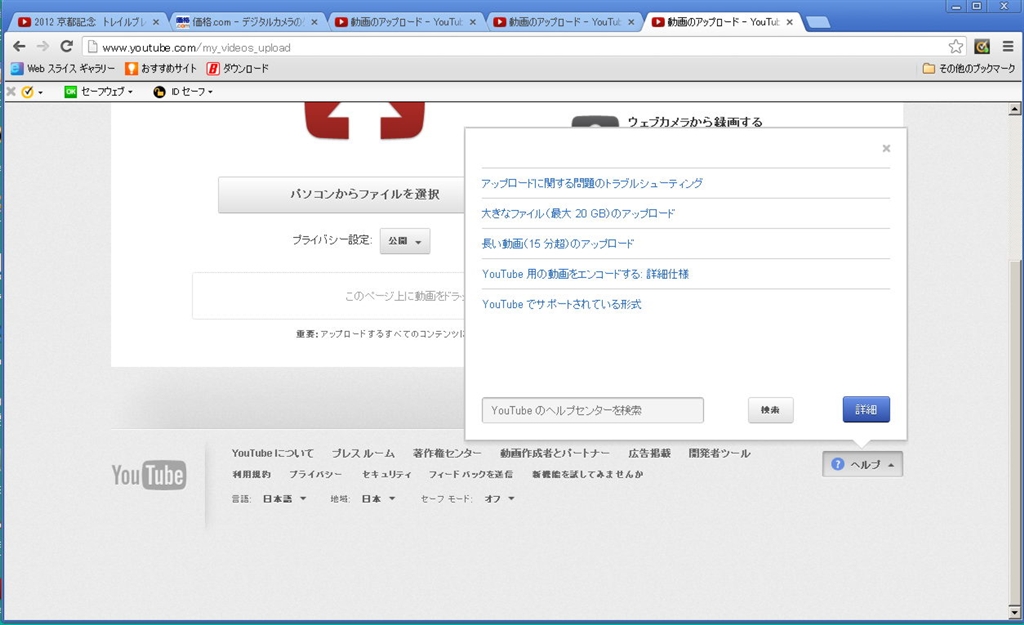
Task: Click the blue question mark help icon
Action: coord(837,464)
